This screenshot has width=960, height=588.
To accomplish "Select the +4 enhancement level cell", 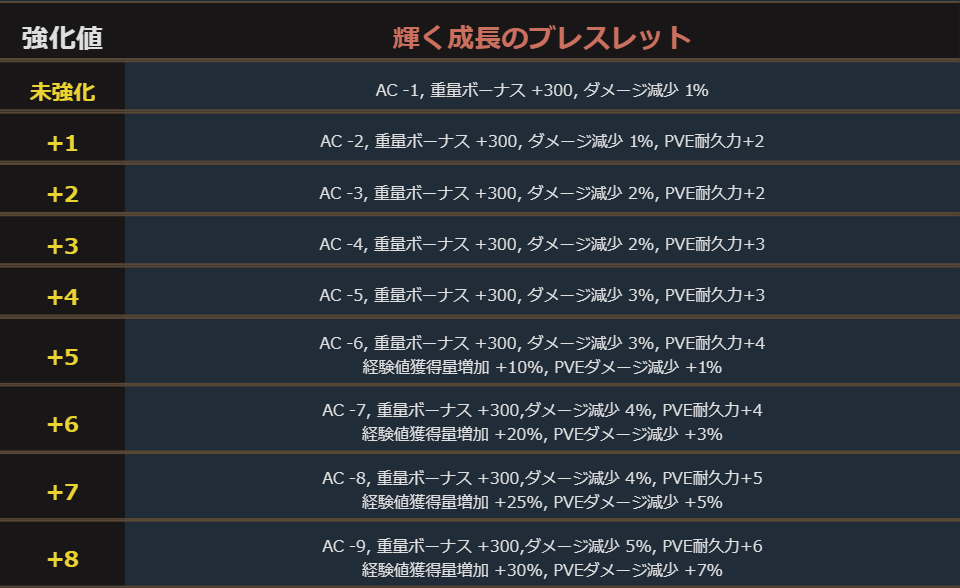I will pos(62,296).
